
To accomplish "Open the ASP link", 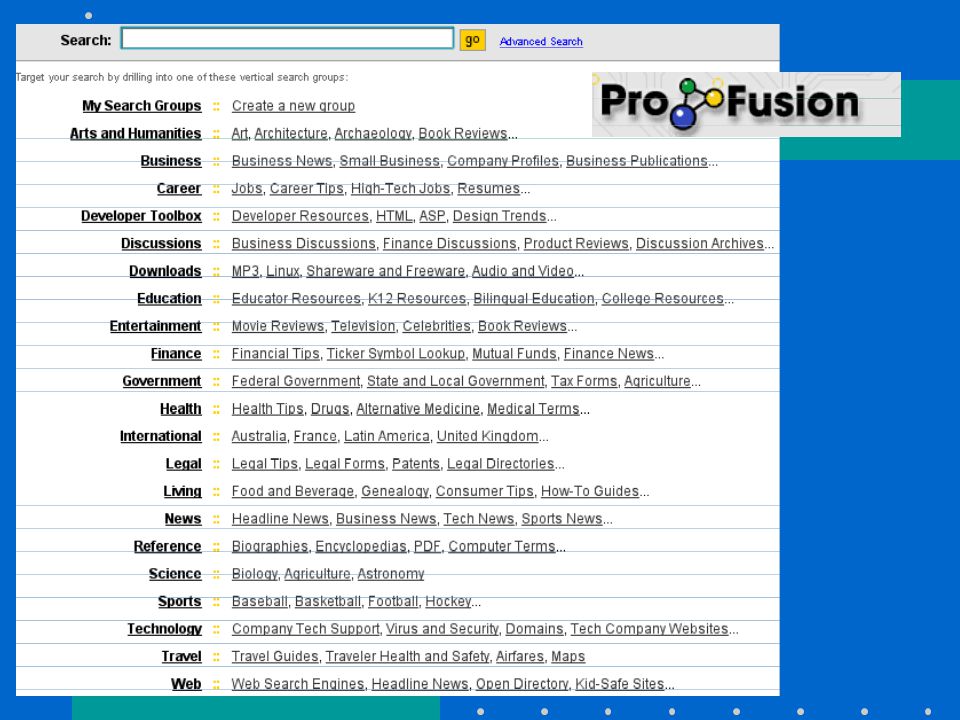I will [x=432, y=216].
